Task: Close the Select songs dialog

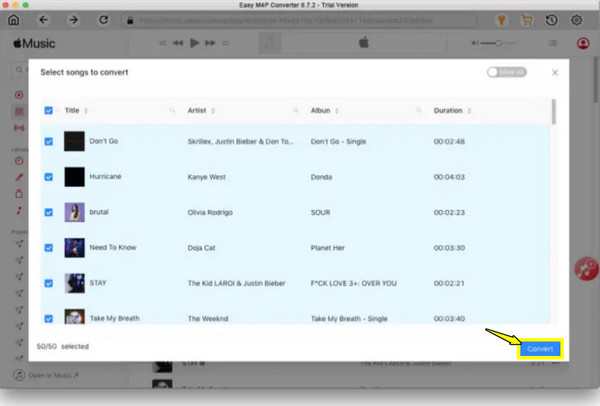Action: (x=555, y=72)
